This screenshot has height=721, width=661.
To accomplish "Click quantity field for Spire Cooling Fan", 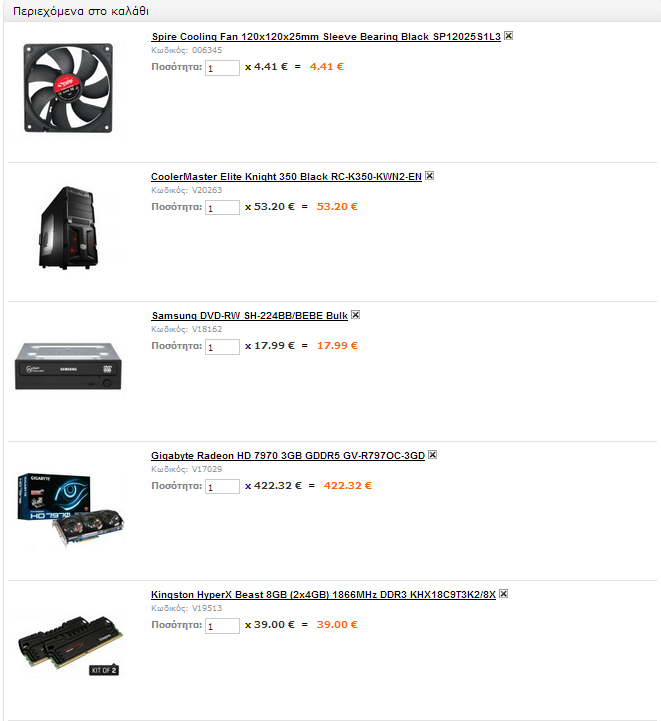I will pos(222,68).
